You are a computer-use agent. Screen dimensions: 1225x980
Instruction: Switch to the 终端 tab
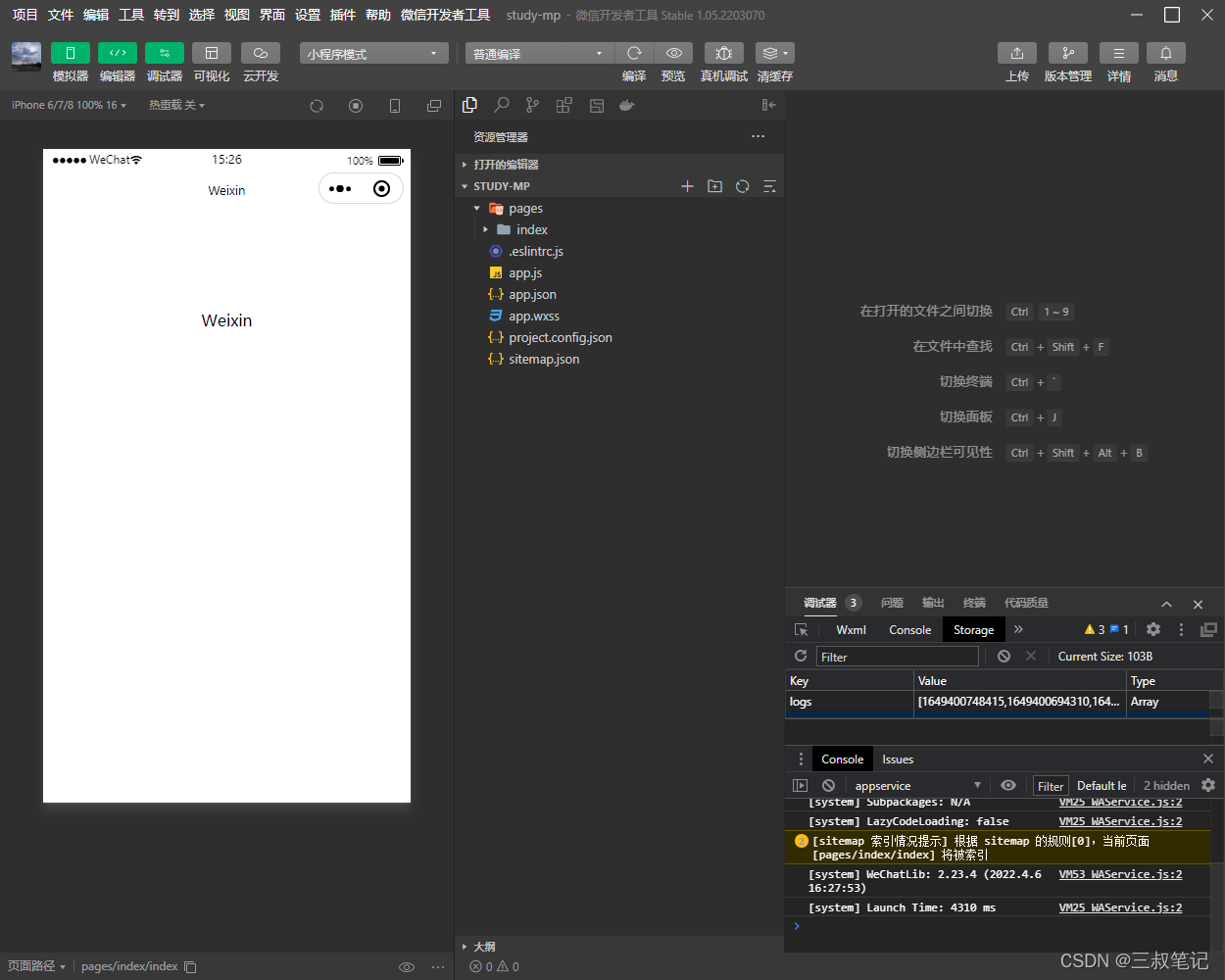pos(974,603)
